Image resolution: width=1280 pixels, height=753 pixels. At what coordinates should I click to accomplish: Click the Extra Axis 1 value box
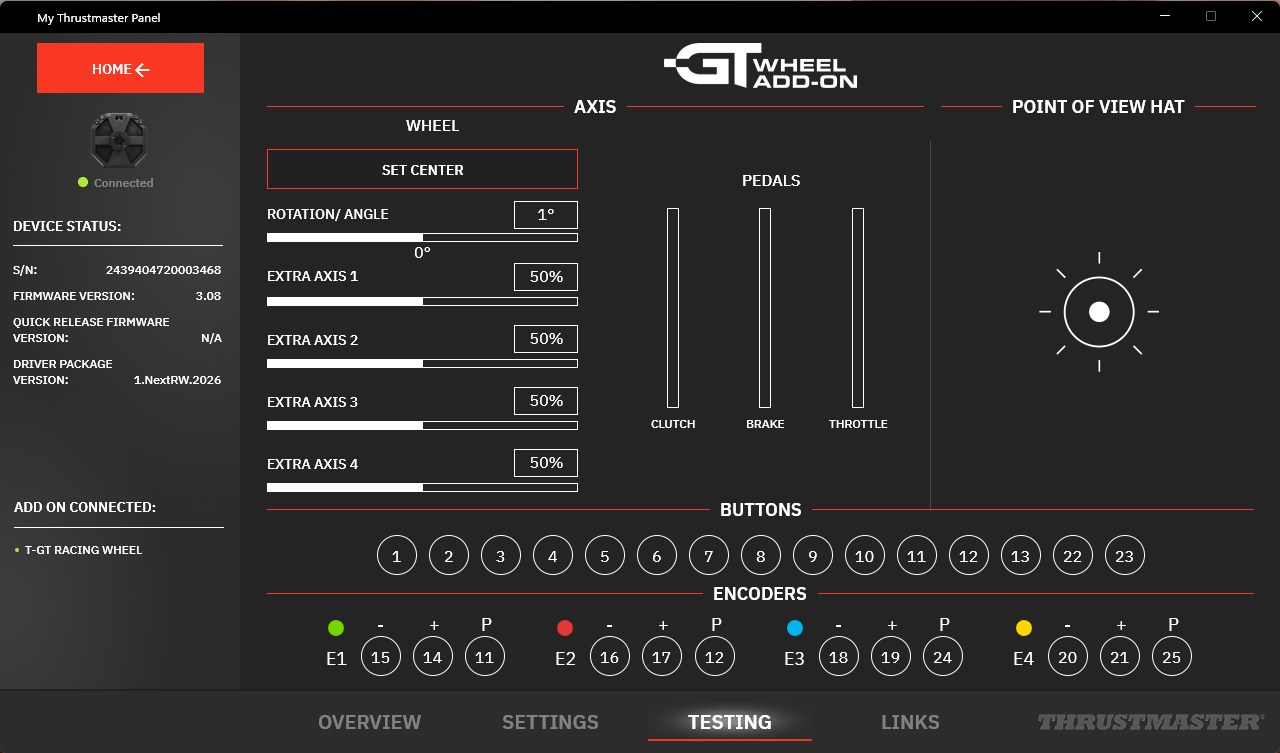546,277
